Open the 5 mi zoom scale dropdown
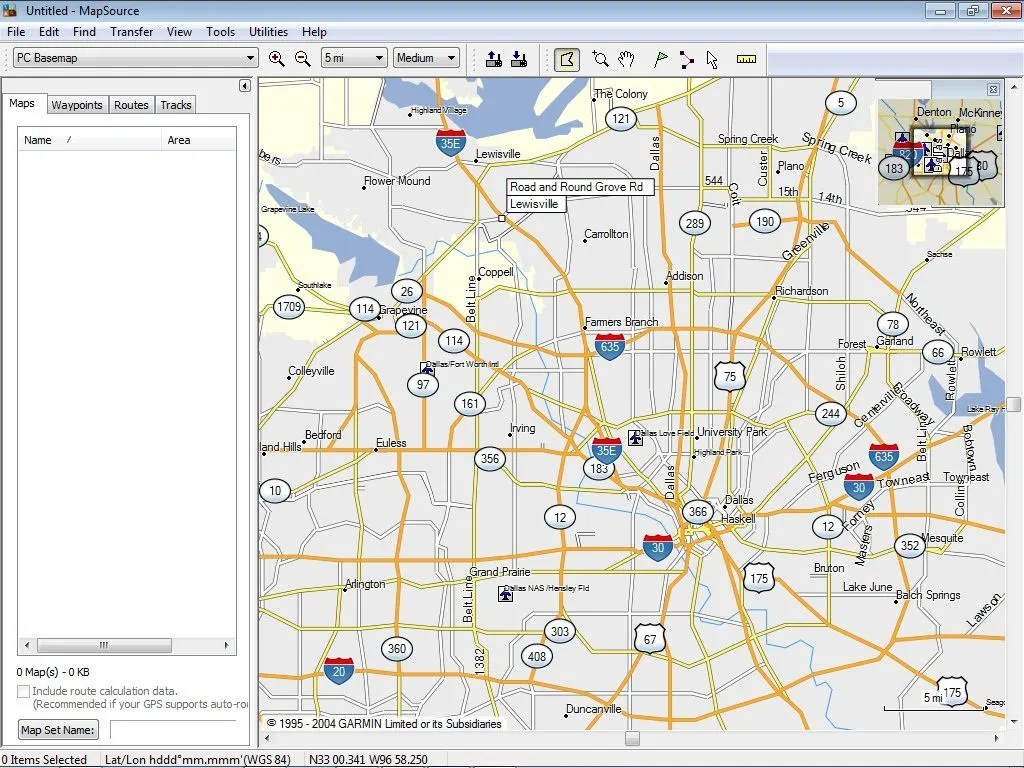 click(x=353, y=58)
